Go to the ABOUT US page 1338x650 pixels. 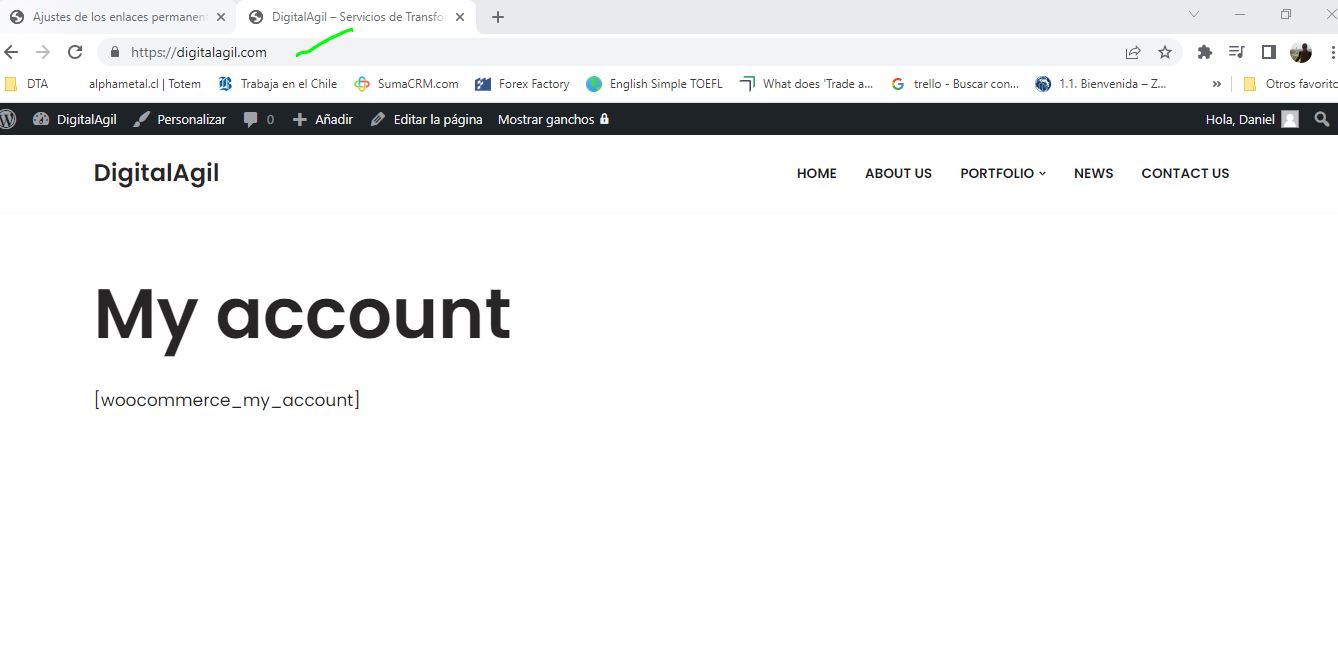point(898,173)
